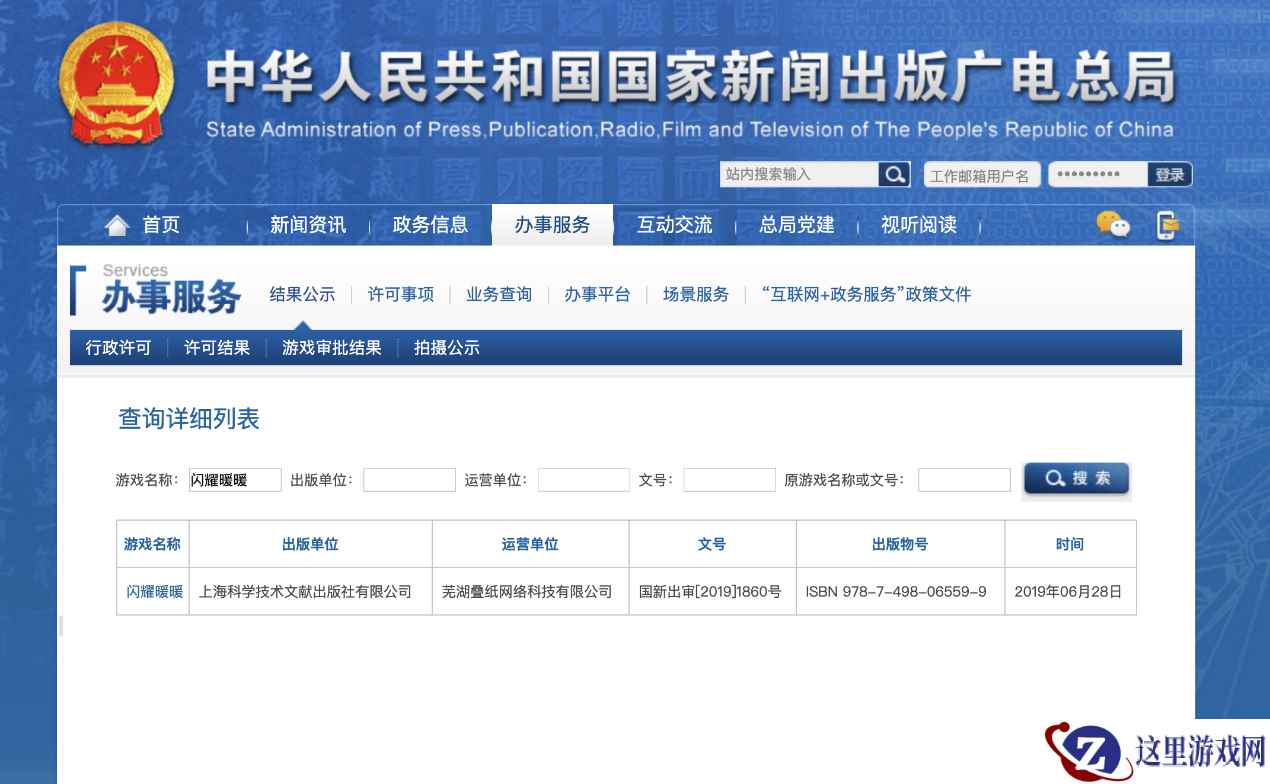
Task: Select the 结果公示 sub-menu item
Action: pyautogui.click(x=302, y=294)
